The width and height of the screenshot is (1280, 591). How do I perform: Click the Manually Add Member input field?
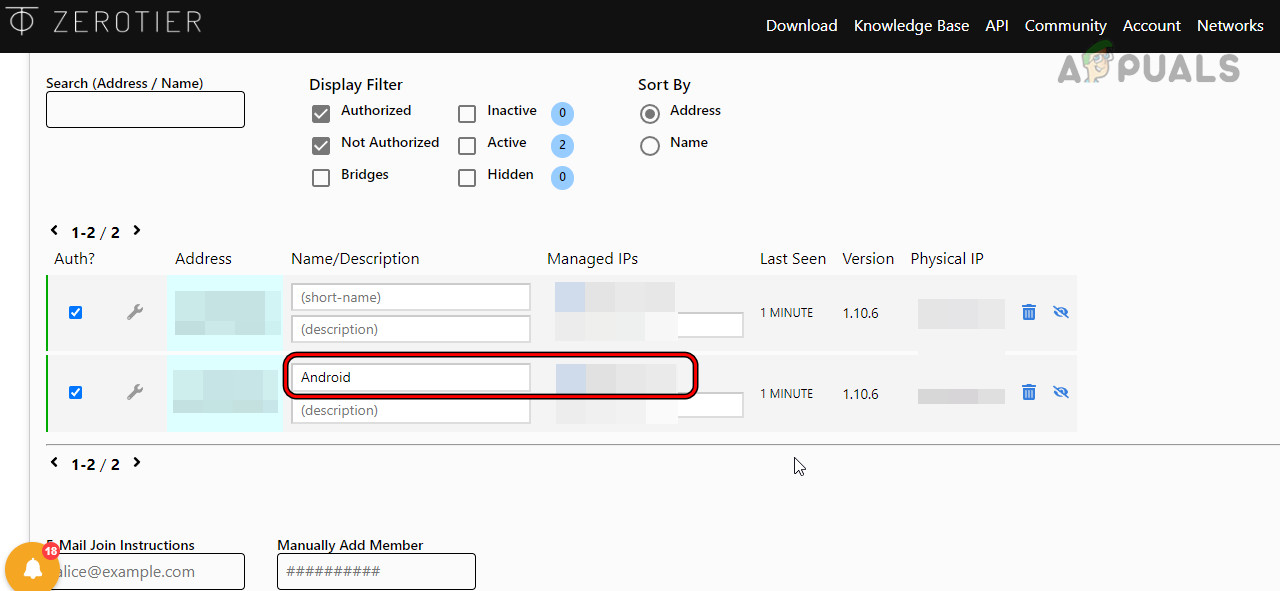coord(376,571)
